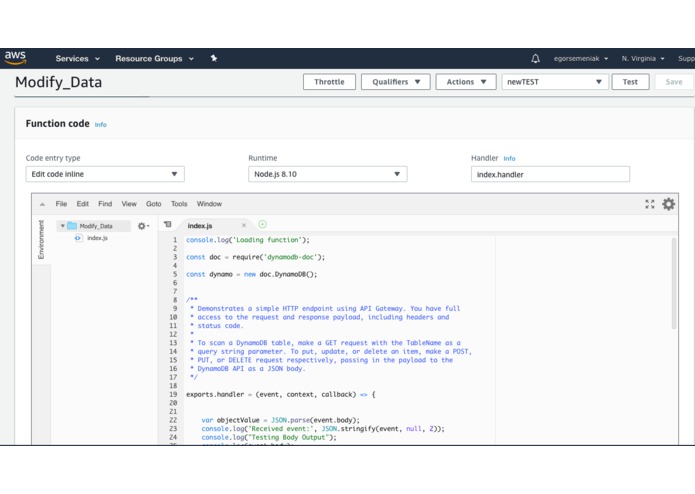Click the Handler input field index.handler

tap(550, 174)
